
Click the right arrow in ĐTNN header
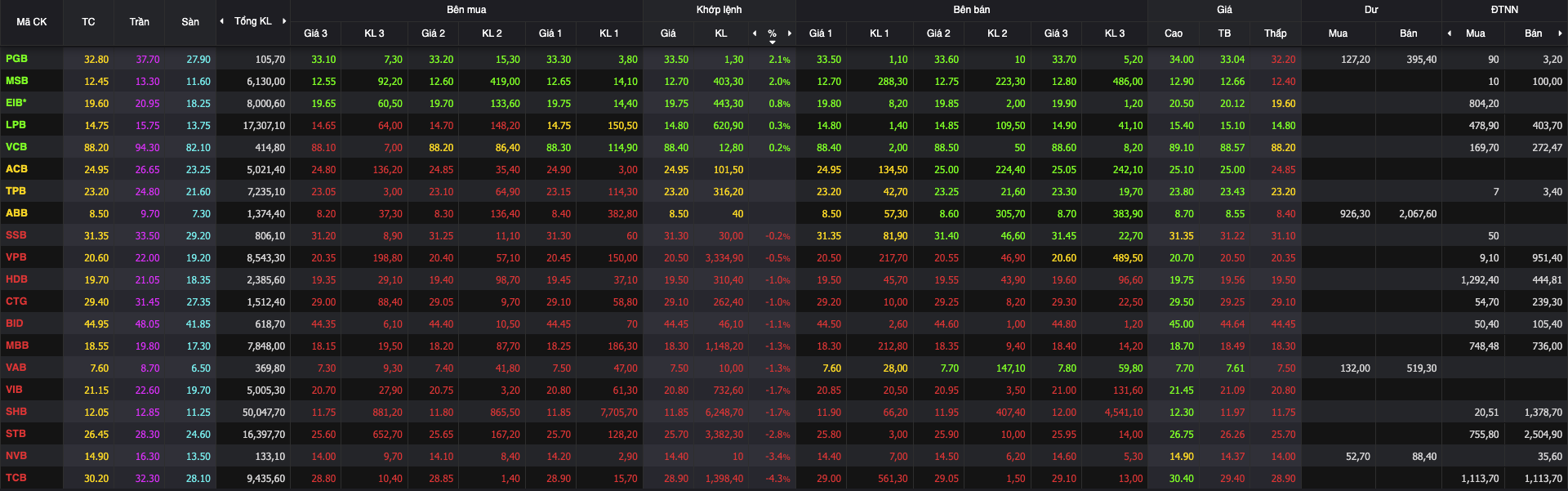point(1560,33)
